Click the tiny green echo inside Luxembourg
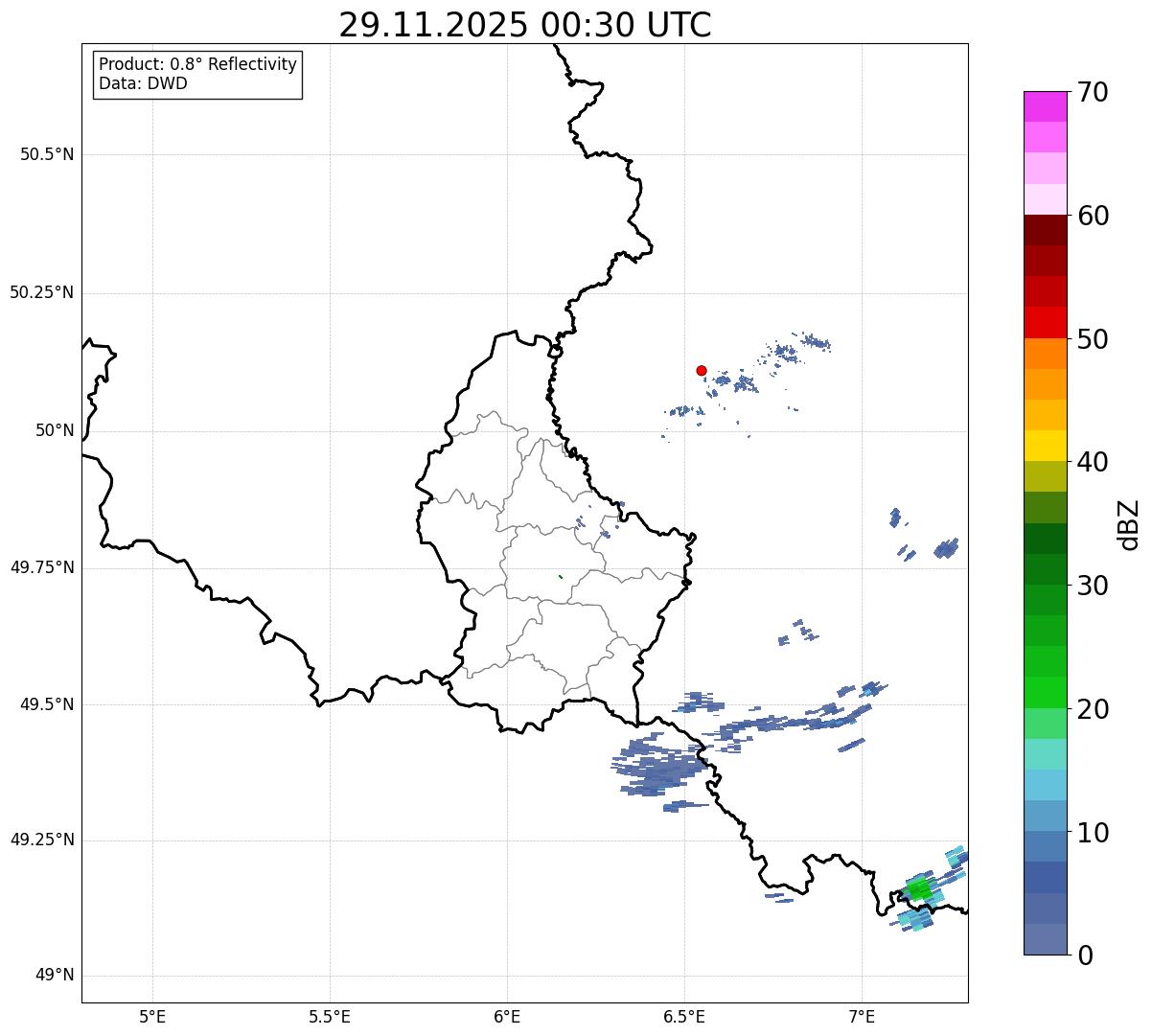 [561, 577]
